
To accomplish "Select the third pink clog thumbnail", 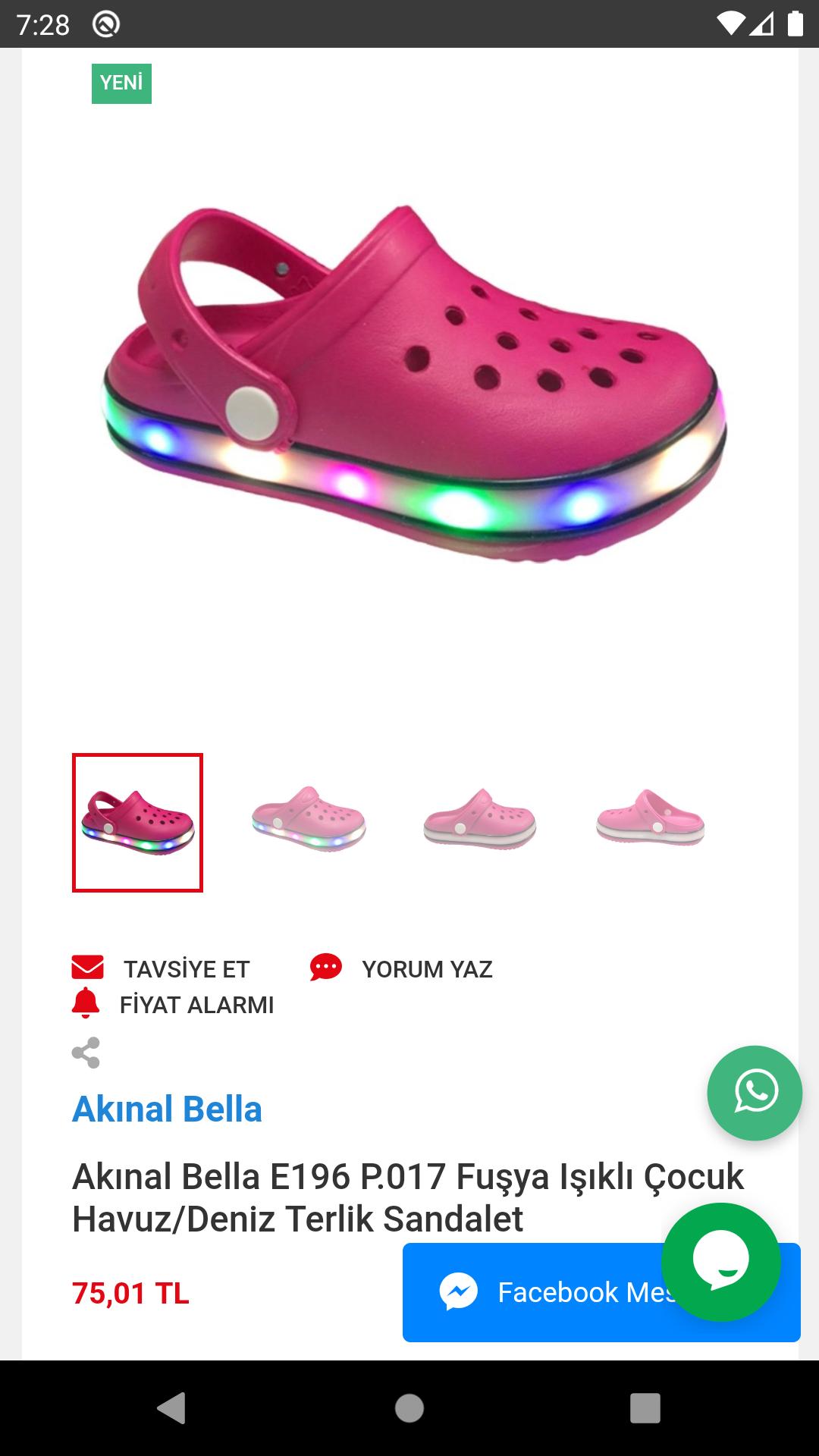I will point(479,820).
